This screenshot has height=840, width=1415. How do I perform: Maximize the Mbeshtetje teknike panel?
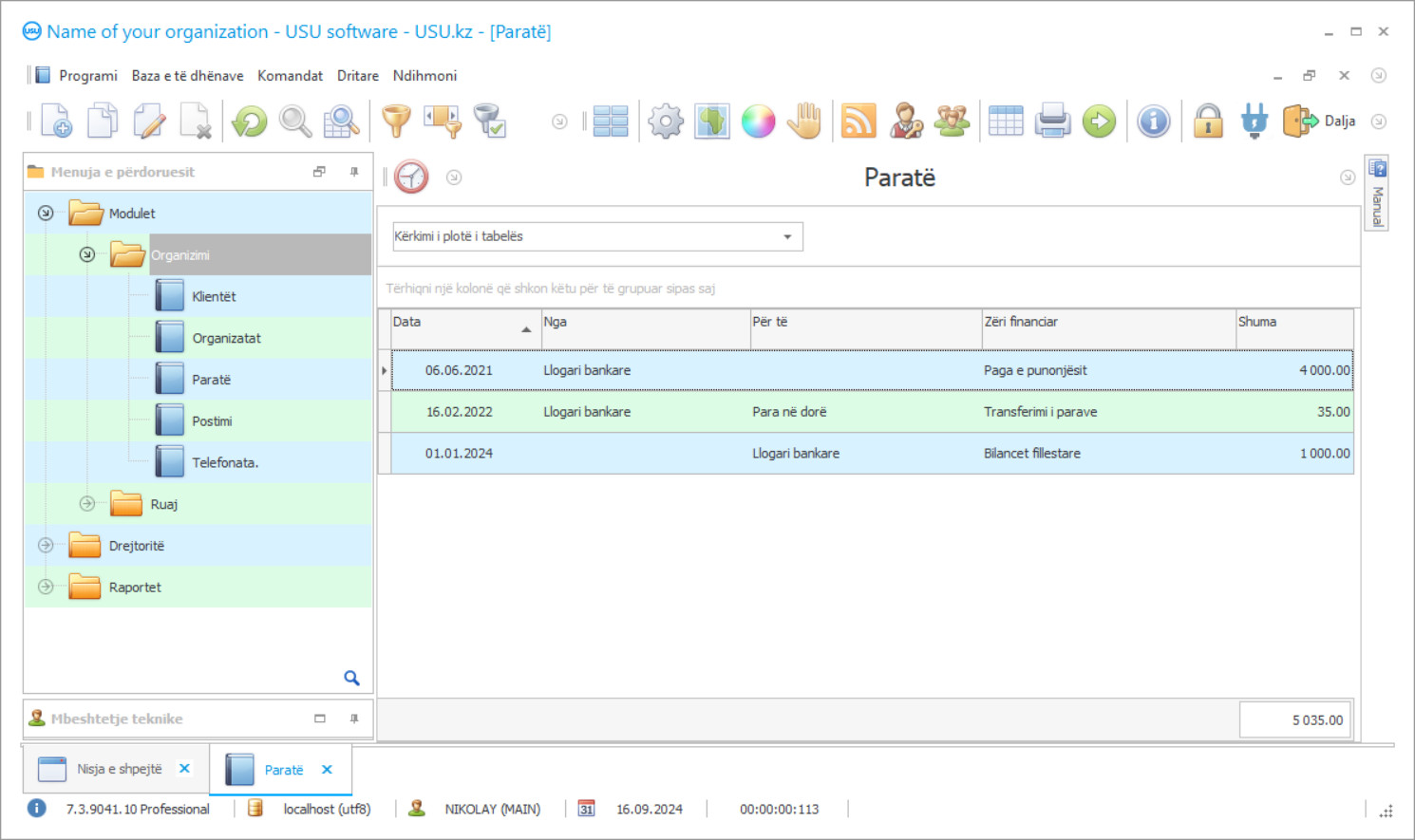(320, 719)
